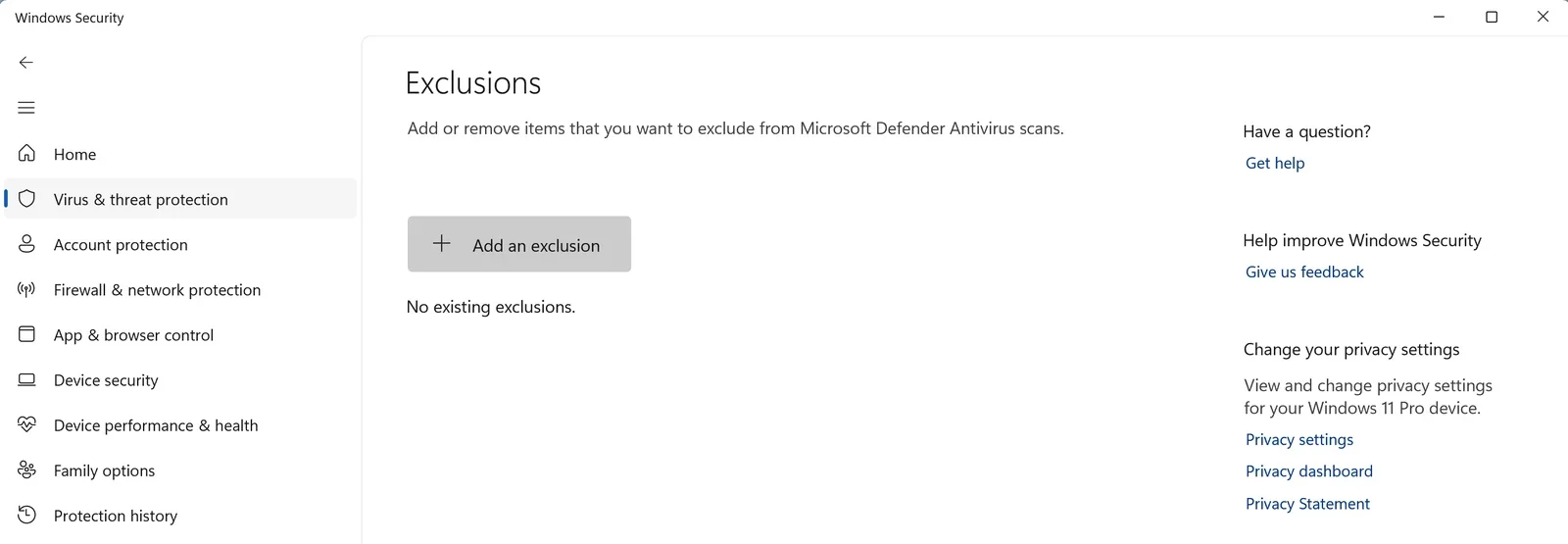Viewport: 1568px width, 544px height.
Task: Open the Get help link
Action: (x=1275, y=163)
